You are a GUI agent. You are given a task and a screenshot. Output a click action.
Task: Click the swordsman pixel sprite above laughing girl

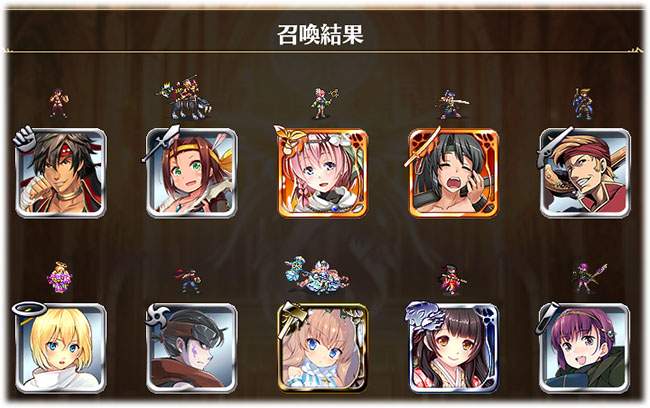click(453, 104)
